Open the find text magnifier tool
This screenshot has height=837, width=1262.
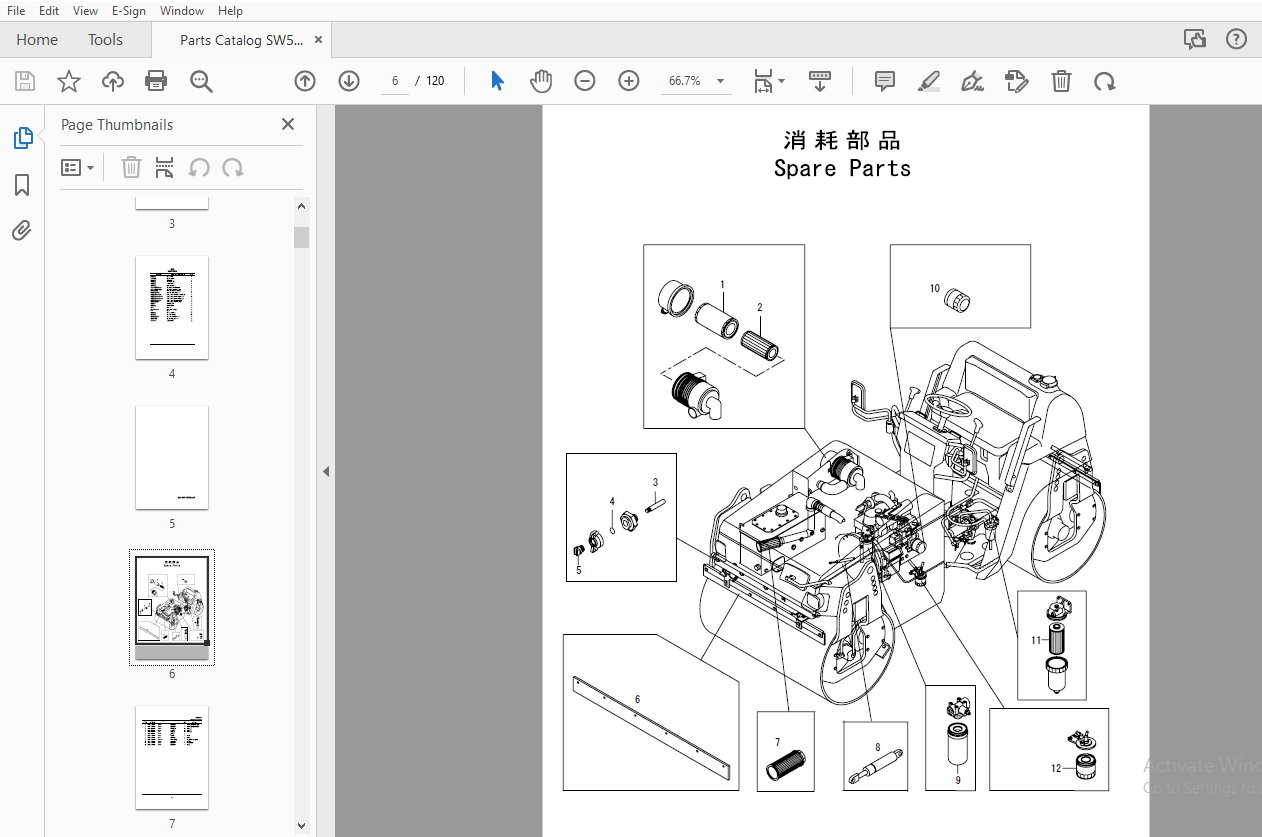[x=201, y=81]
